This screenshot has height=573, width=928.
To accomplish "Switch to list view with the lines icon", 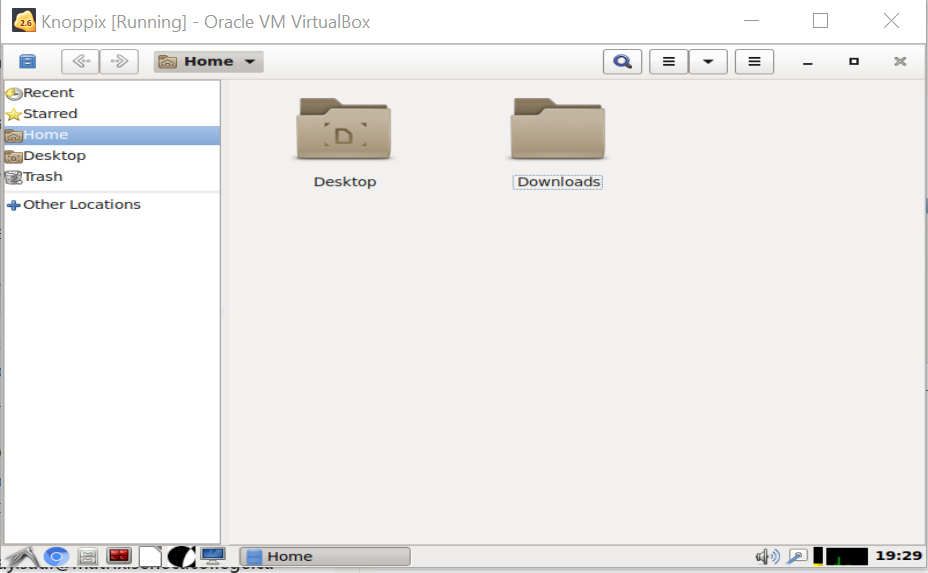I will coord(669,62).
